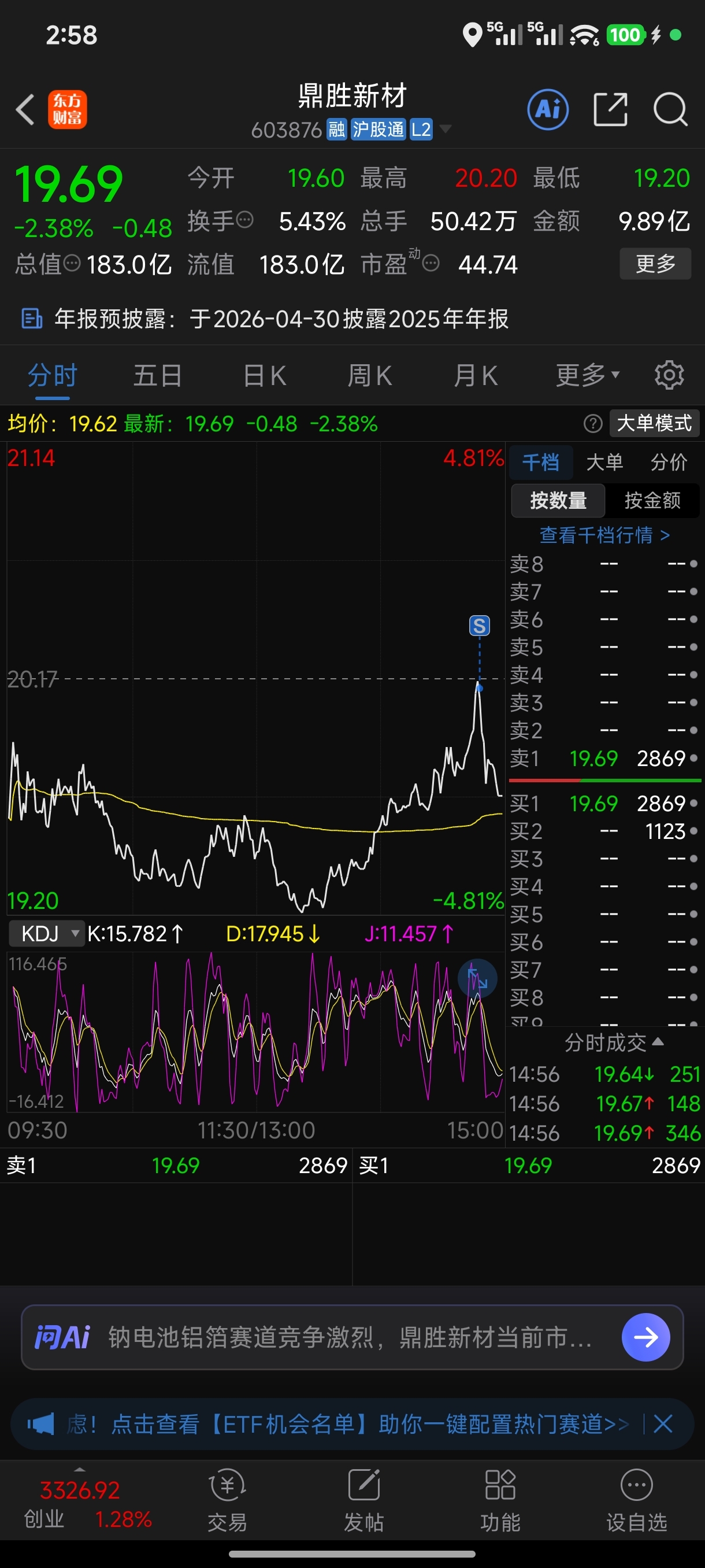Tap the 更多 details button
The height and width of the screenshot is (1568, 705).
pyautogui.click(x=655, y=264)
